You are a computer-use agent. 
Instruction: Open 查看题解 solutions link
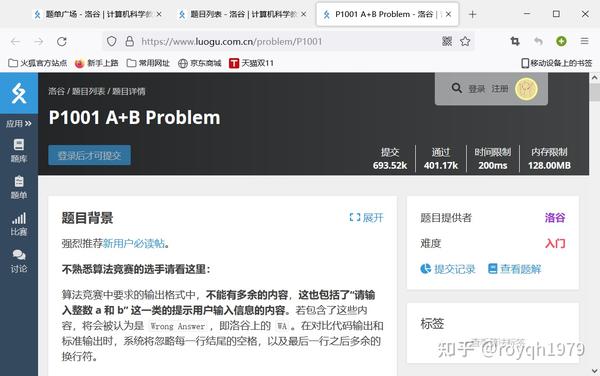tap(515, 269)
